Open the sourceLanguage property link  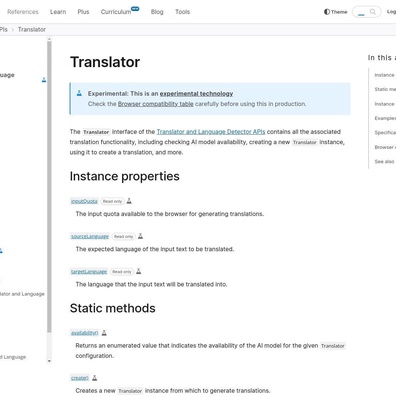click(x=90, y=236)
